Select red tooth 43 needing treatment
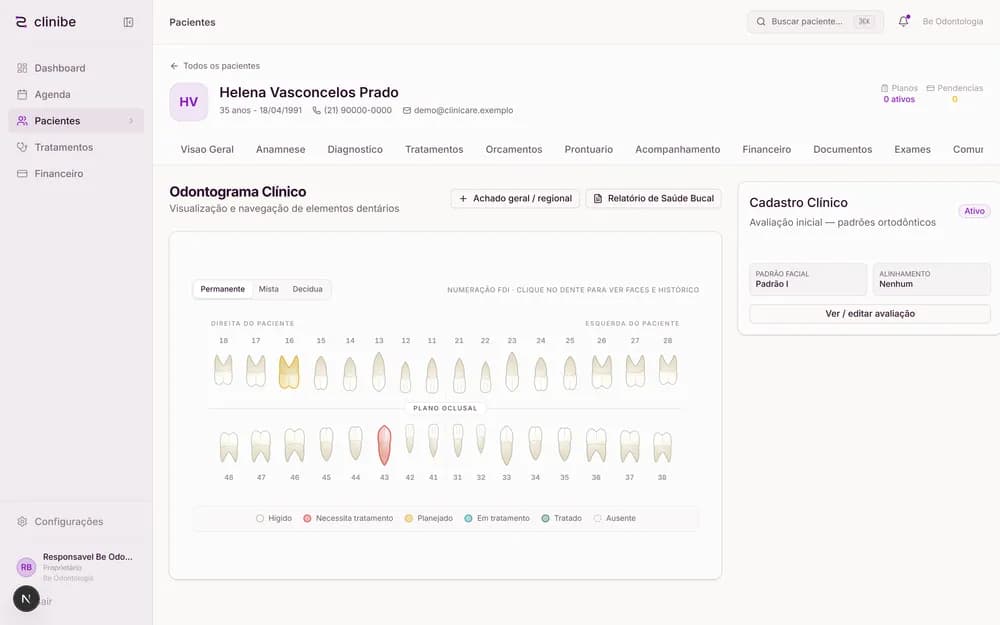This screenshot has width=1000, height=625. click(x=384, y=445)
